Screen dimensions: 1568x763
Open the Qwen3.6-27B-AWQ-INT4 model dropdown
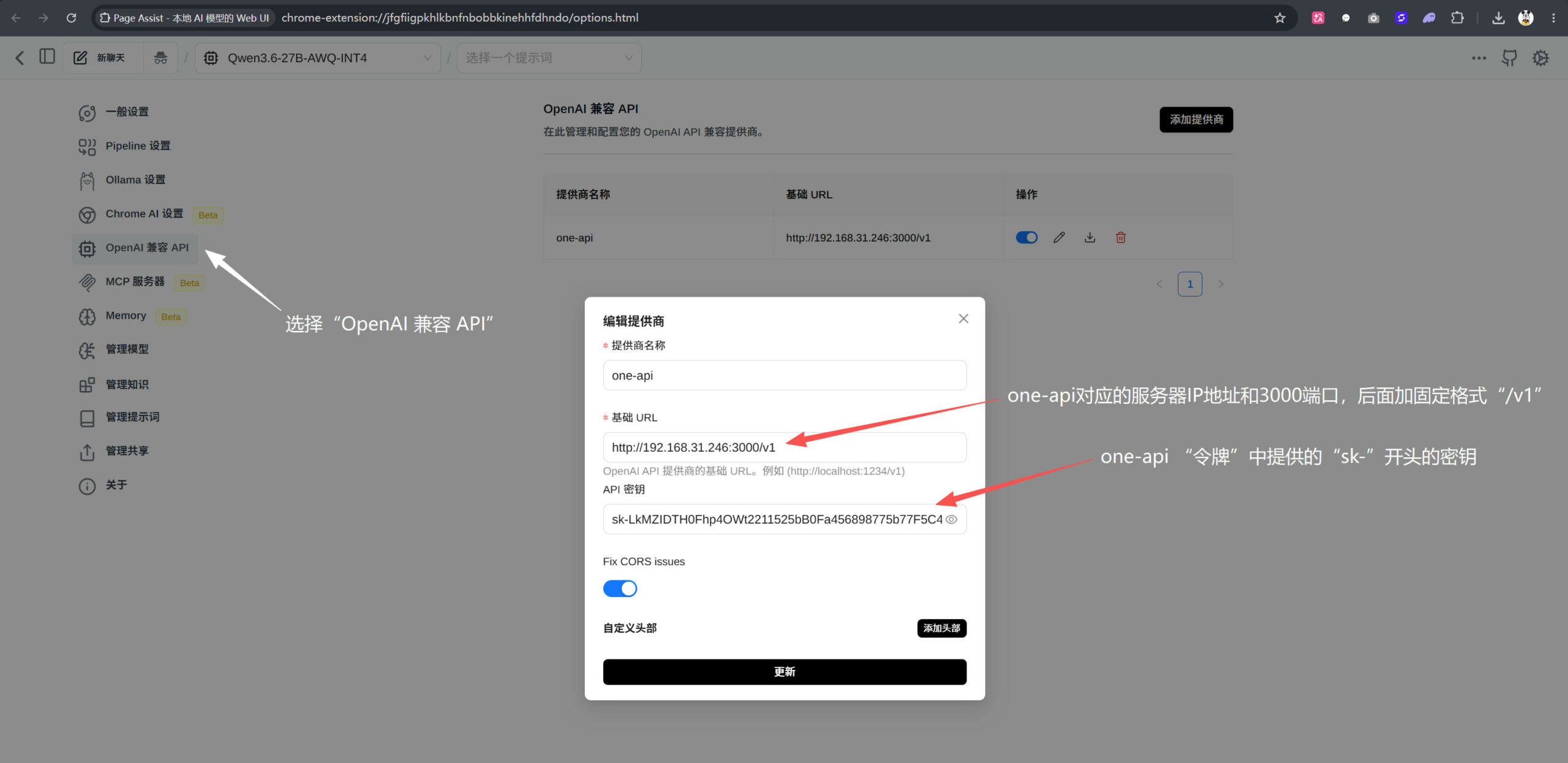pos(318,58)
